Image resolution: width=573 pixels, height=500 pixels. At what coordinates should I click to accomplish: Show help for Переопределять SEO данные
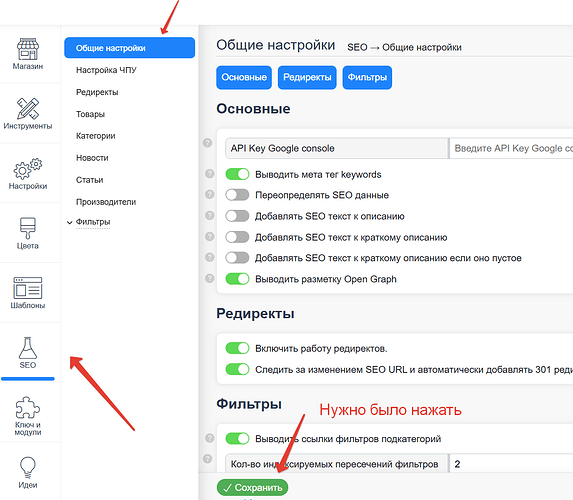pyautogui.click(x=209, y=194)
